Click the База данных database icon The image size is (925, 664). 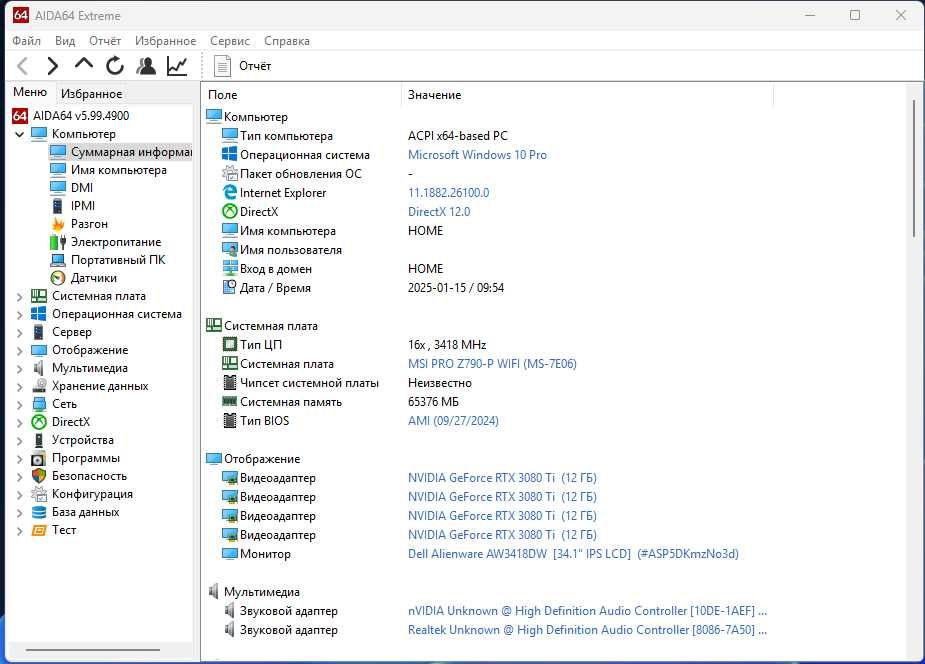pyautogui.click(x=39, y=512)
